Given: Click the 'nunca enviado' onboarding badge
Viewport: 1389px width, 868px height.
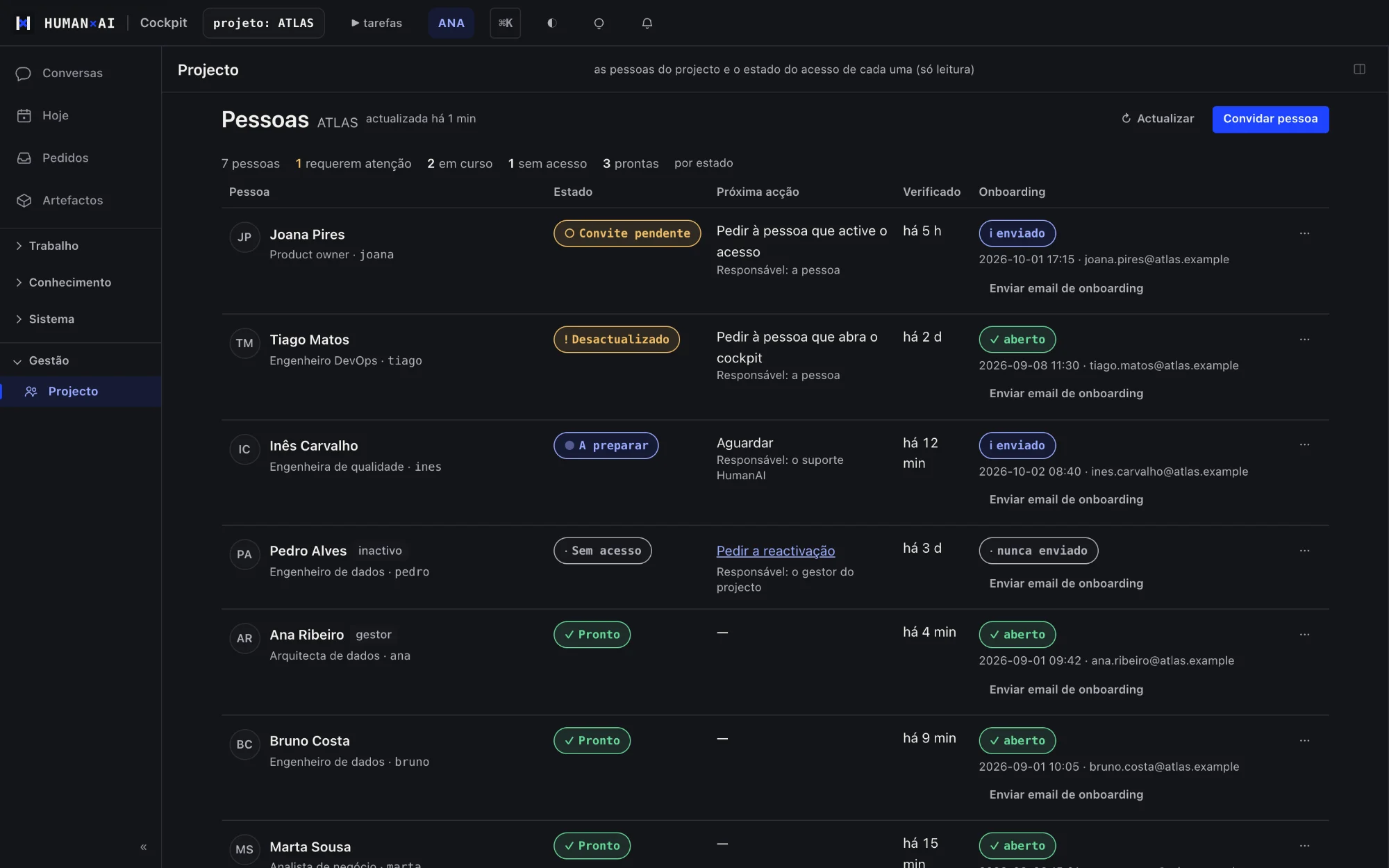Looking at the screenshot, I should (x=1038, y=551).
